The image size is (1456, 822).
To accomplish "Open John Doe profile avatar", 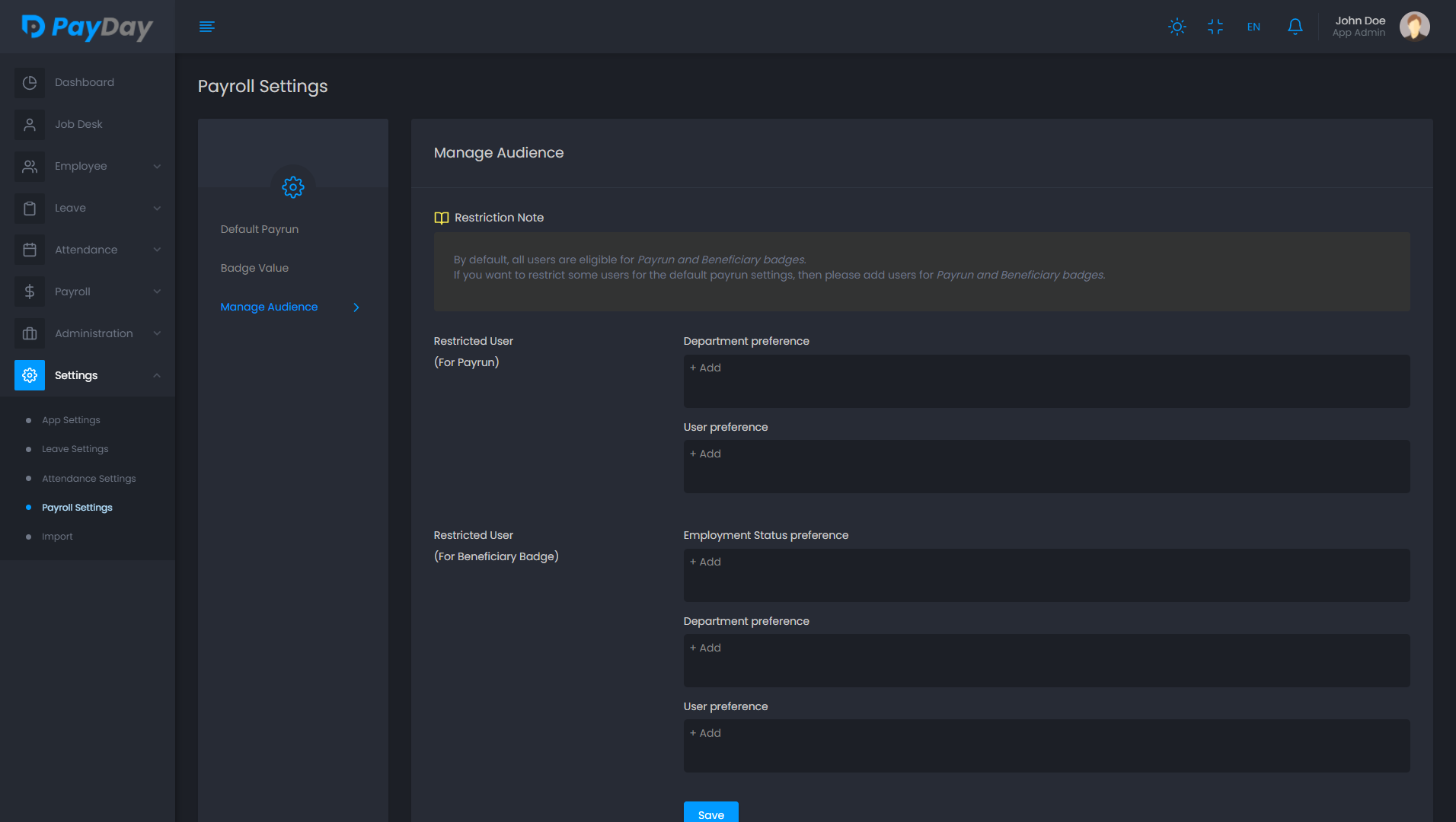I will point(1414,27).
